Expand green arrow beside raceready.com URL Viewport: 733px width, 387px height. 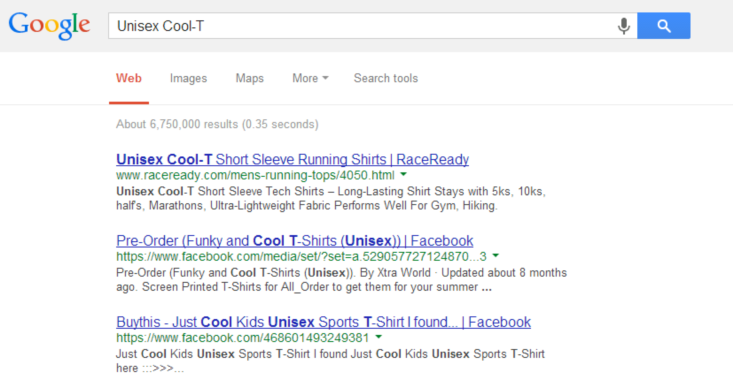(403, 174)
